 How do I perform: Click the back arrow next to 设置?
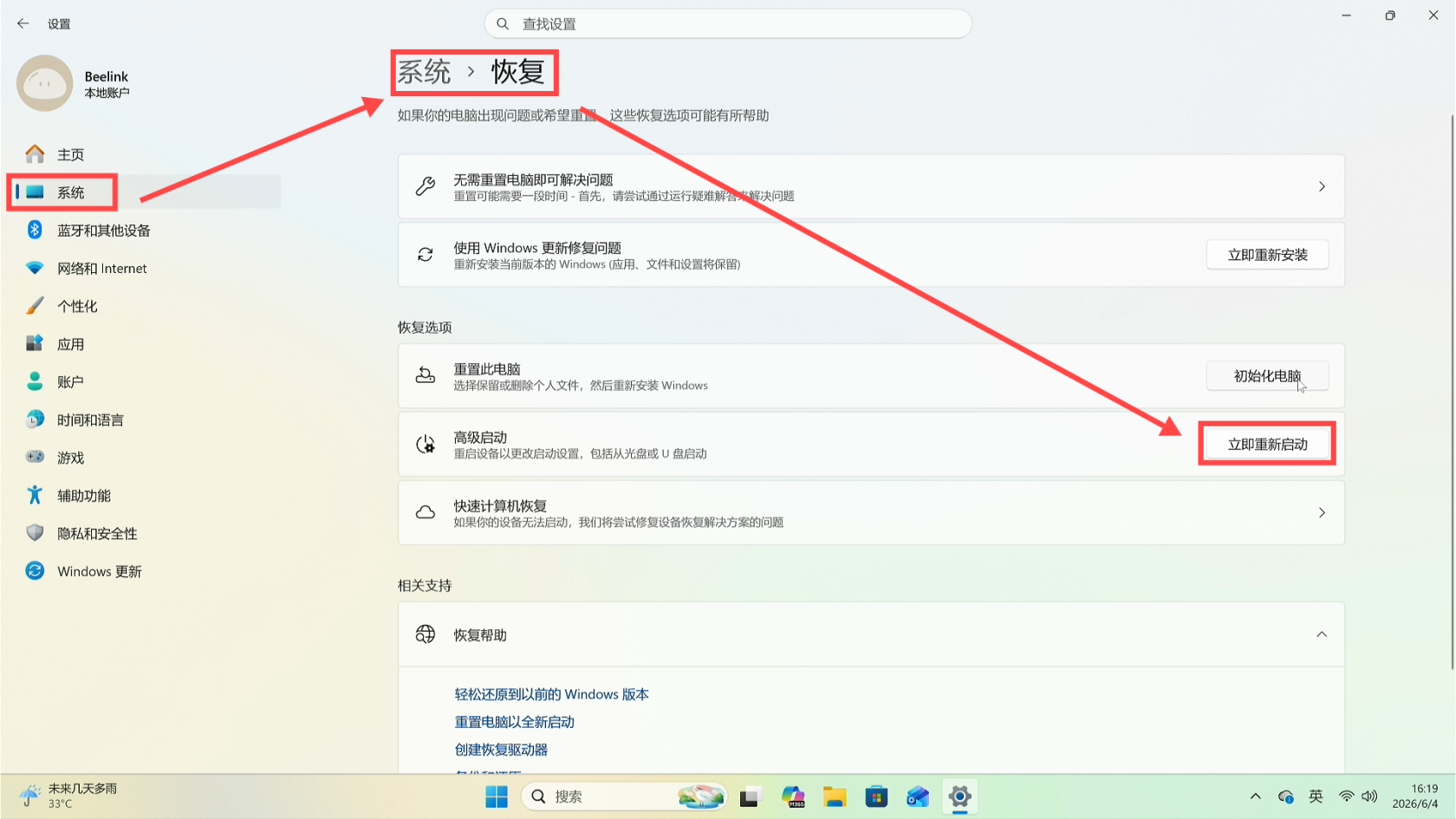[23, 23]
